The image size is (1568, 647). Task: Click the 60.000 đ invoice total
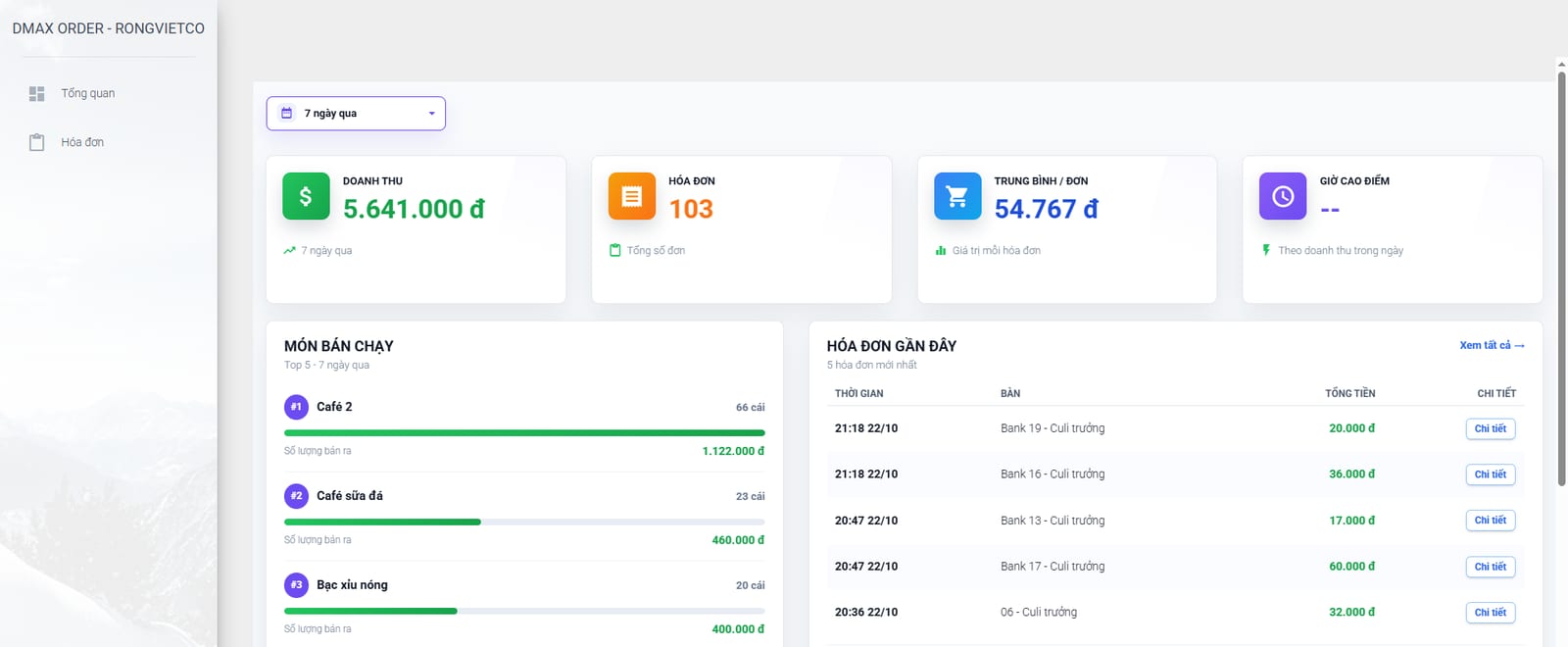tap(1352, 567)
